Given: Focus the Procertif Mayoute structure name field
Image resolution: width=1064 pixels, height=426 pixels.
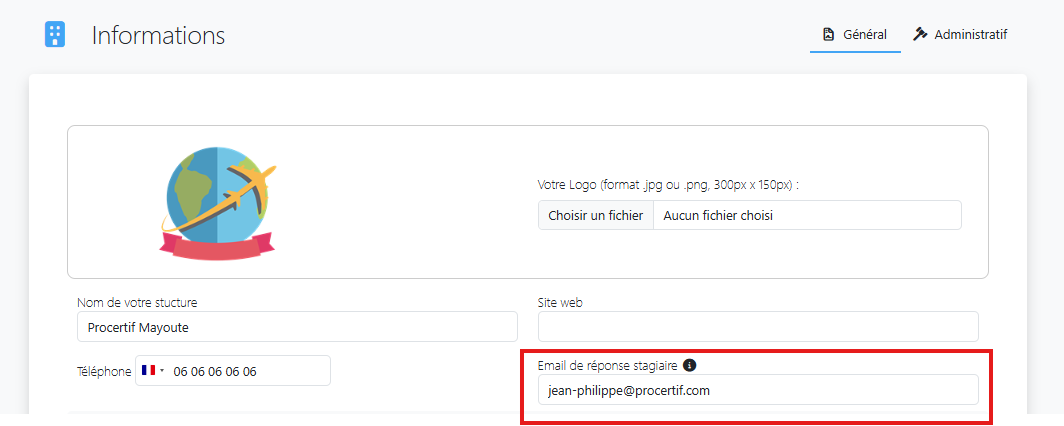Looking at the screenshot, I should 297,327.
